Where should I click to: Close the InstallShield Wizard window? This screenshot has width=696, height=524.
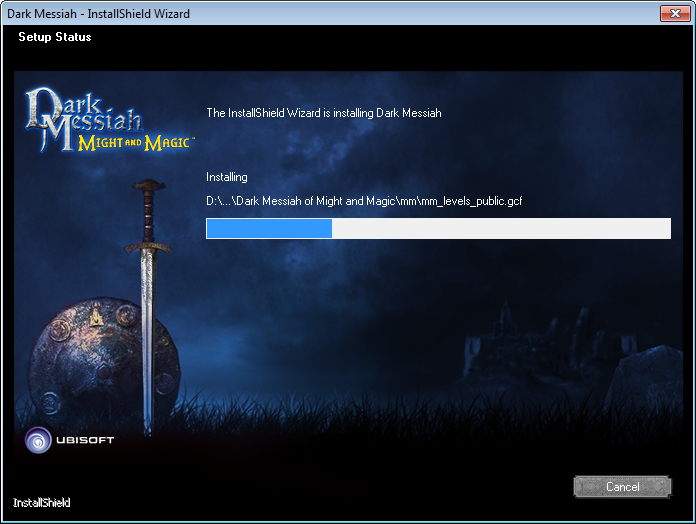[x=673, y=14]
